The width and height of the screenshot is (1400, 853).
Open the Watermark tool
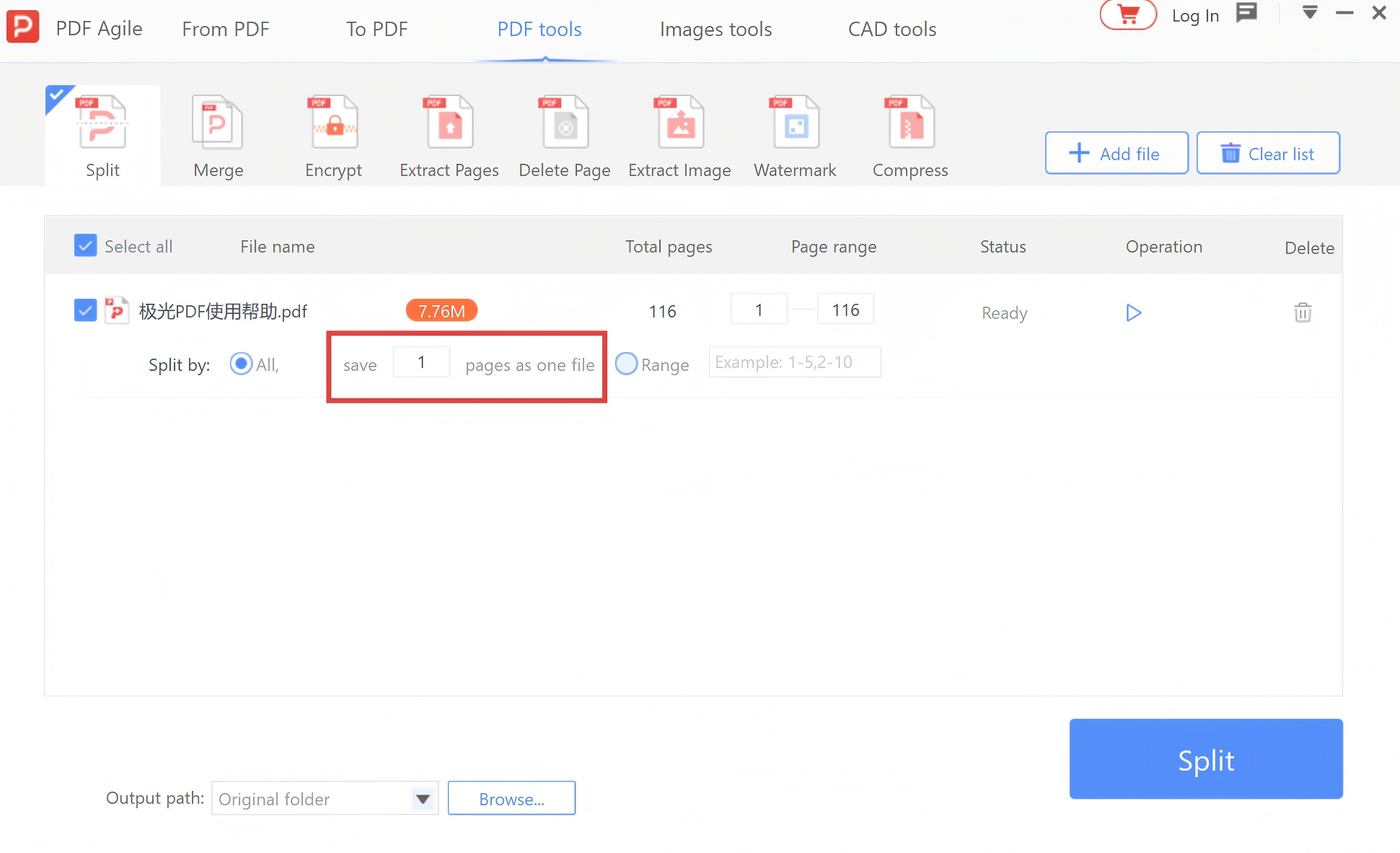(x=795, y=136)
